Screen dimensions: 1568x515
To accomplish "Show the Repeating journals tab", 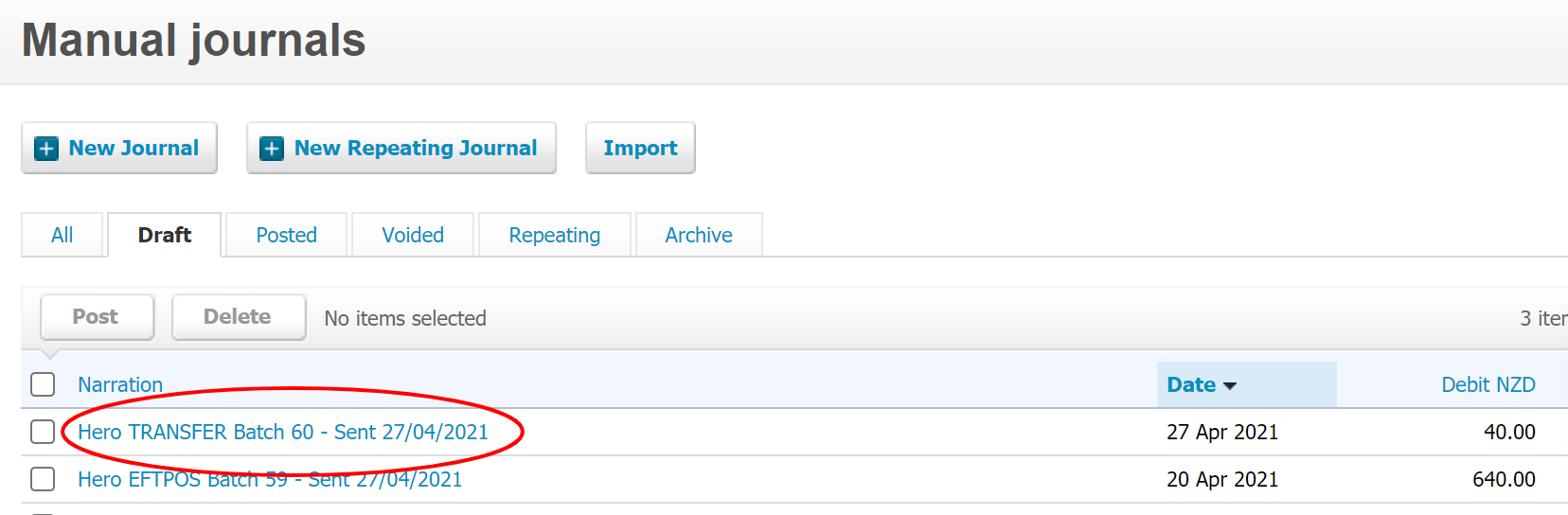I will coord(554,235).
